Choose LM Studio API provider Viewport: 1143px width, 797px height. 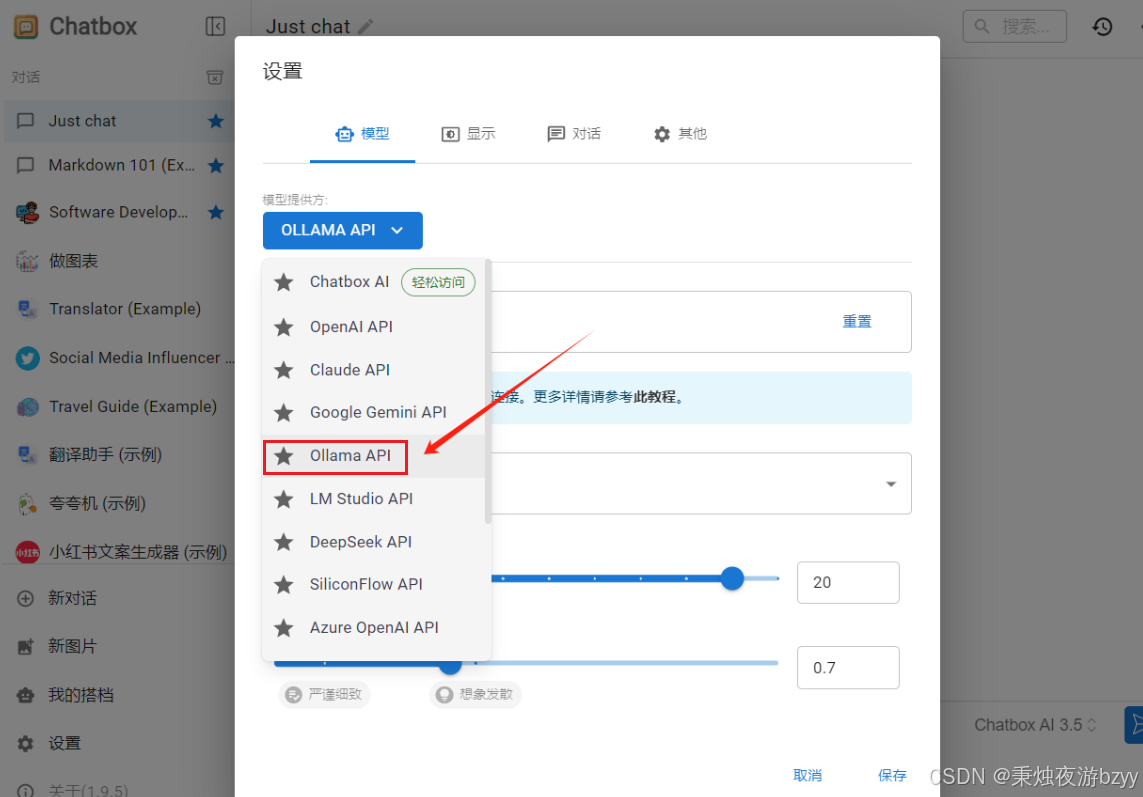point(373,499)
